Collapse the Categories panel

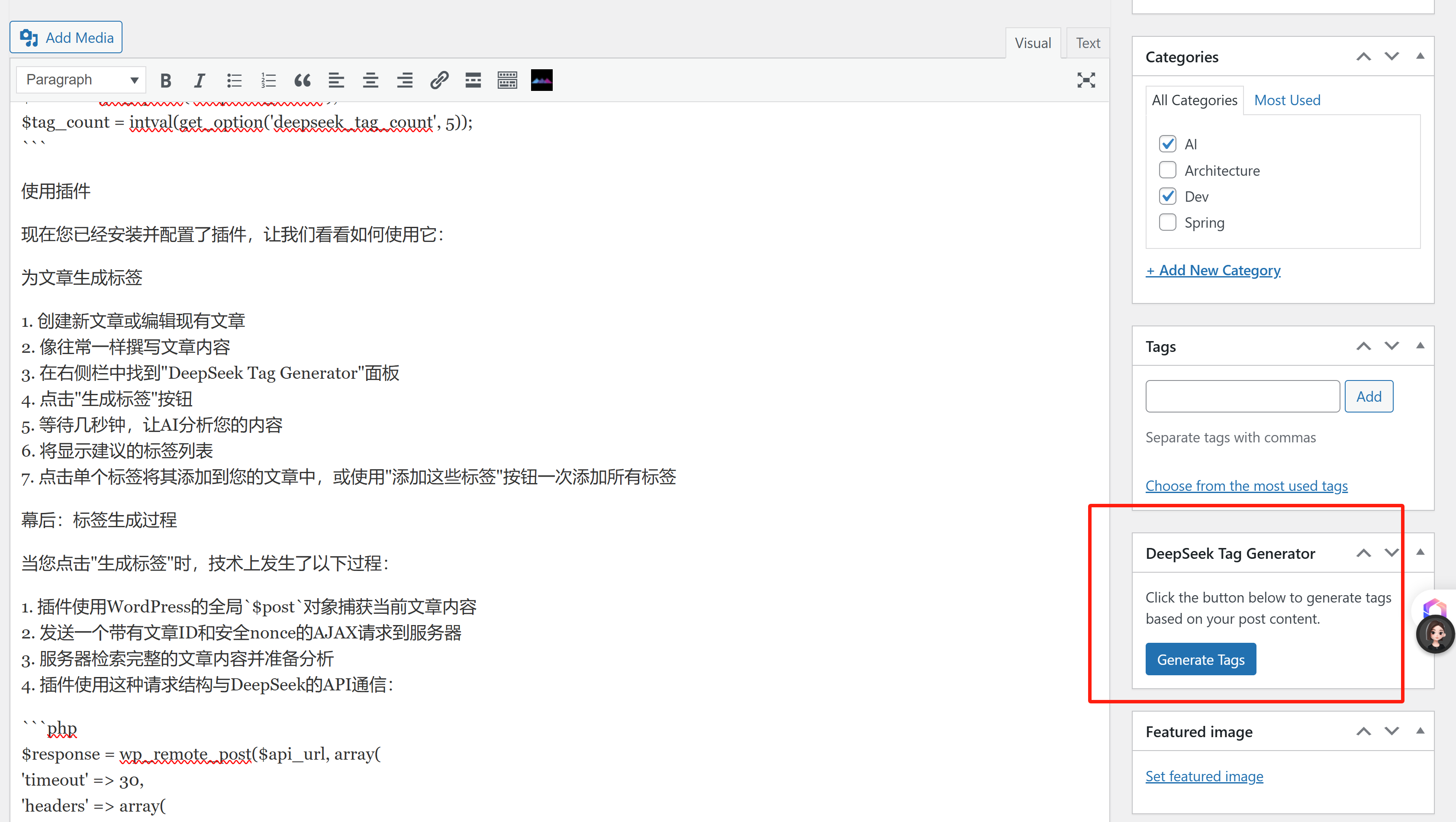coord(1421,56)
